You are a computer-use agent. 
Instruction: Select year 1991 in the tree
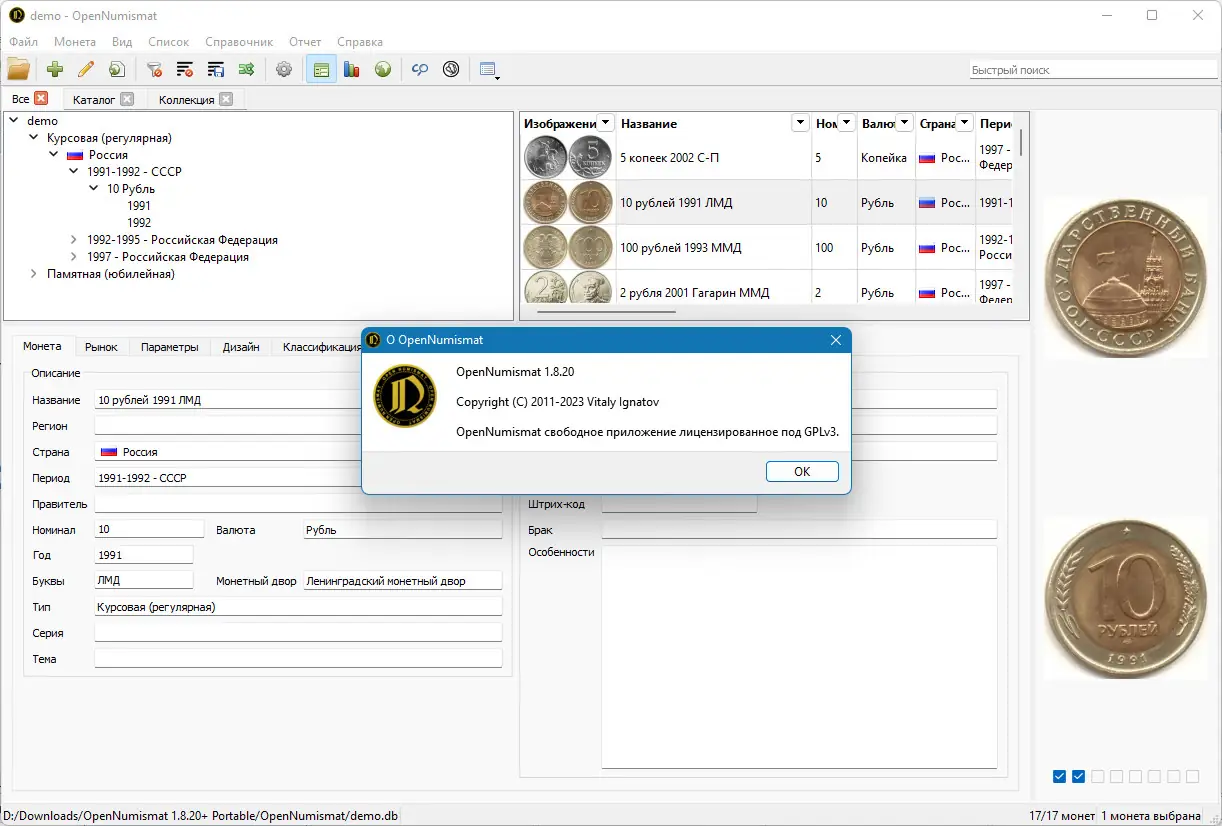(139, 206)
